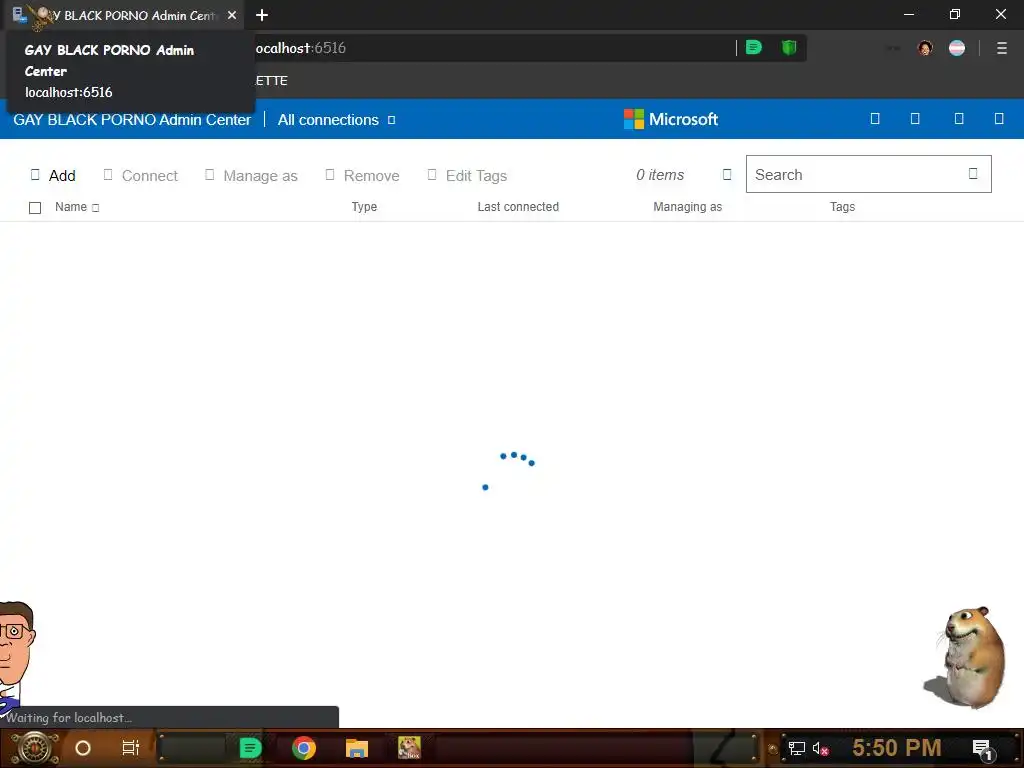Click the search icon inside the Search box
Screen dimensions: 1024x768
pos(973,174)
